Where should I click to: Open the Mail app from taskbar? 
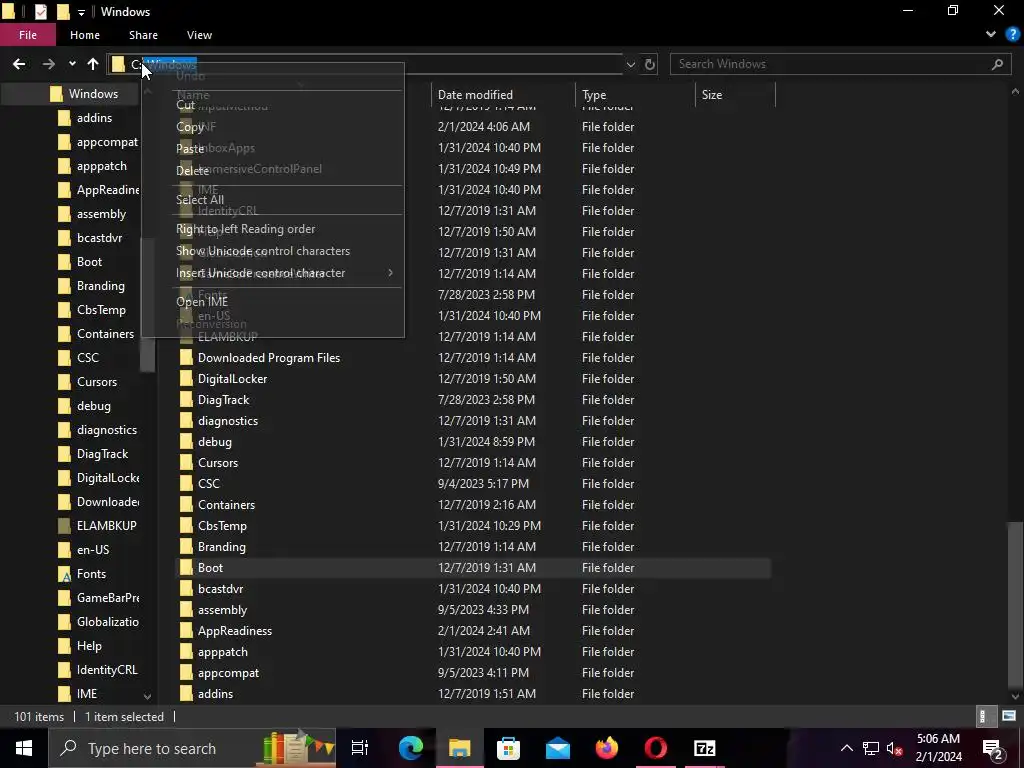coord(558,748)
